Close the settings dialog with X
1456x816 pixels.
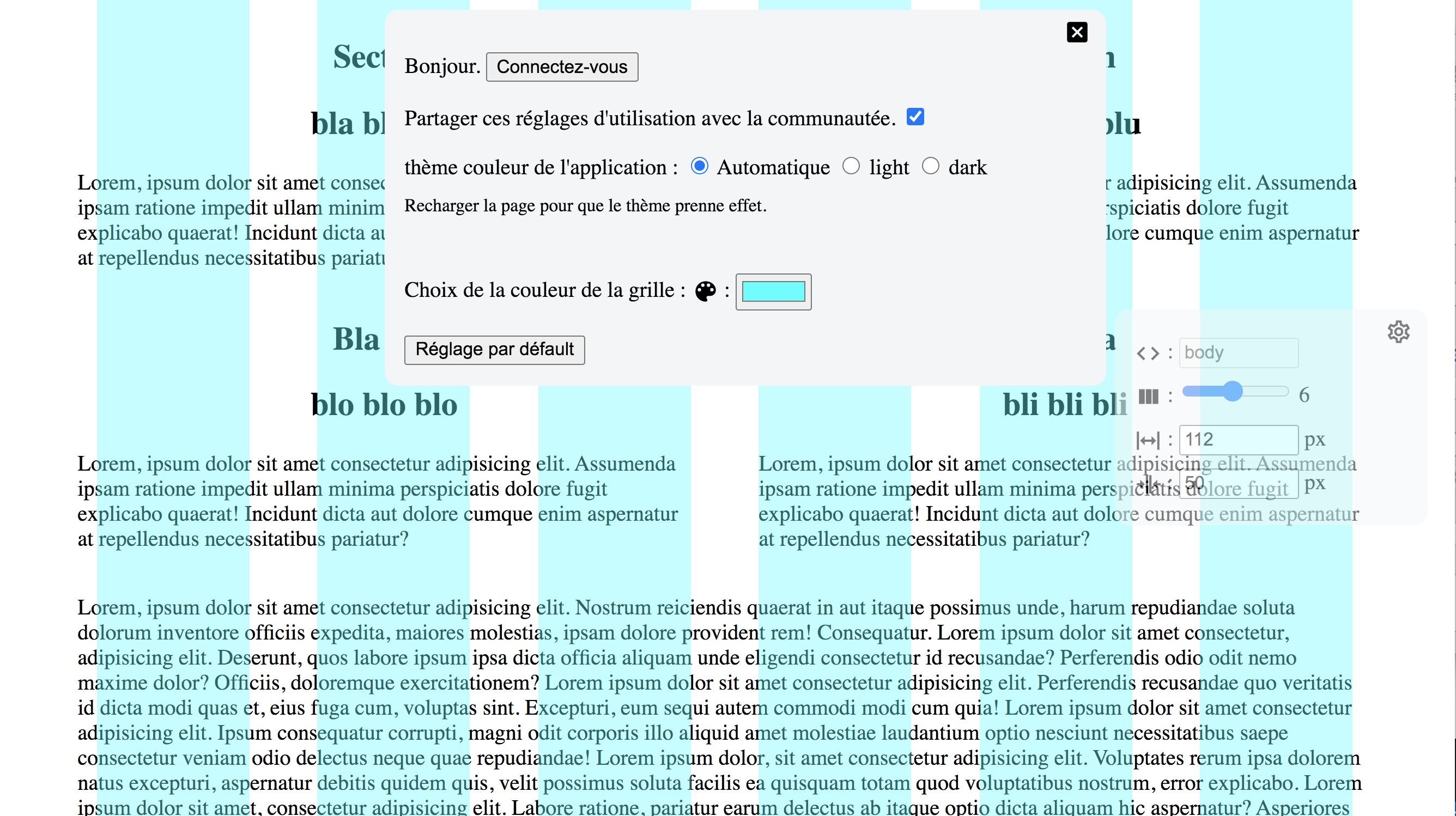tap(1077, 32)
